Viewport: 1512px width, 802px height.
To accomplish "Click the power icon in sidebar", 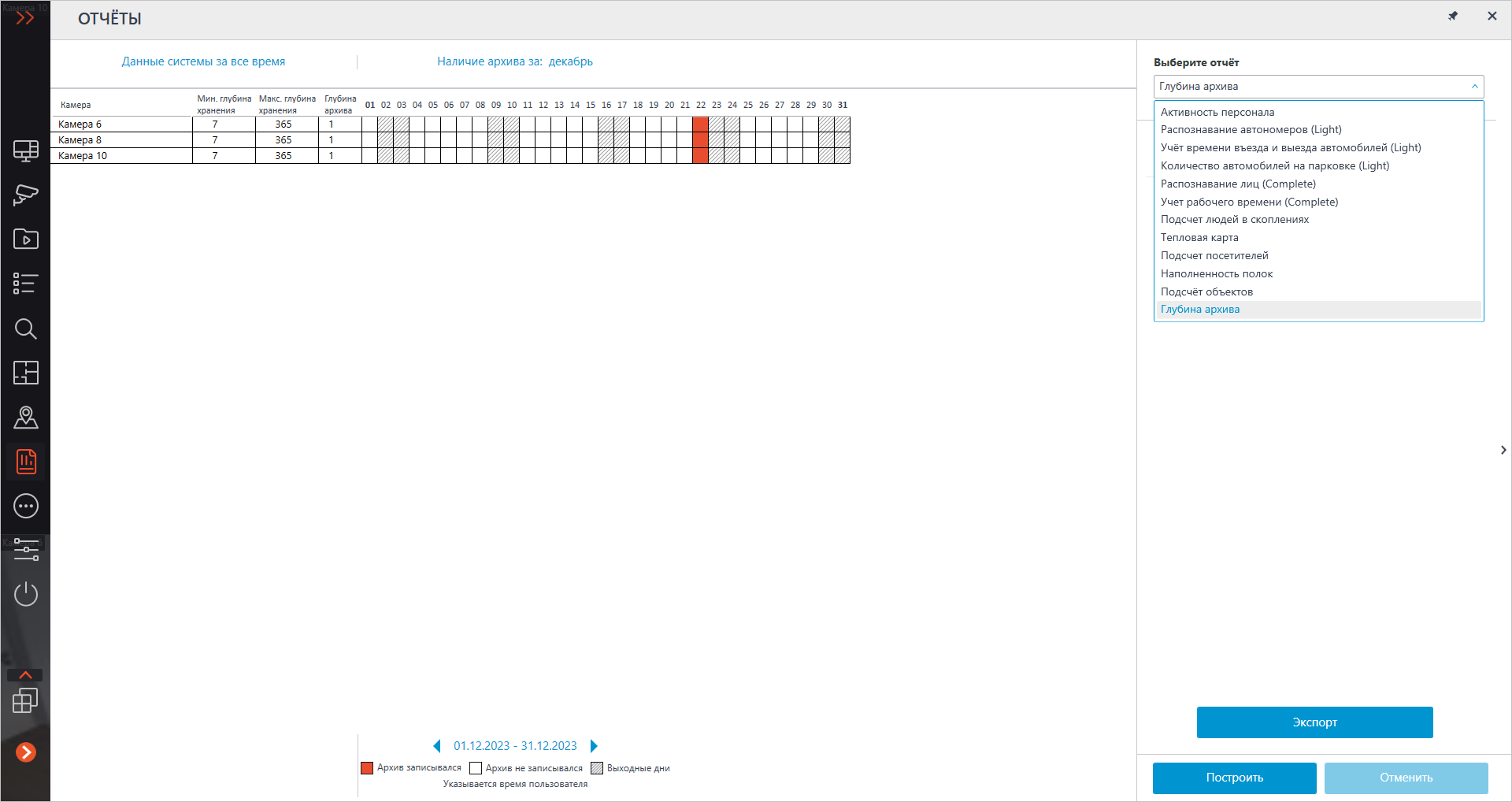I will tap(26, 594).
